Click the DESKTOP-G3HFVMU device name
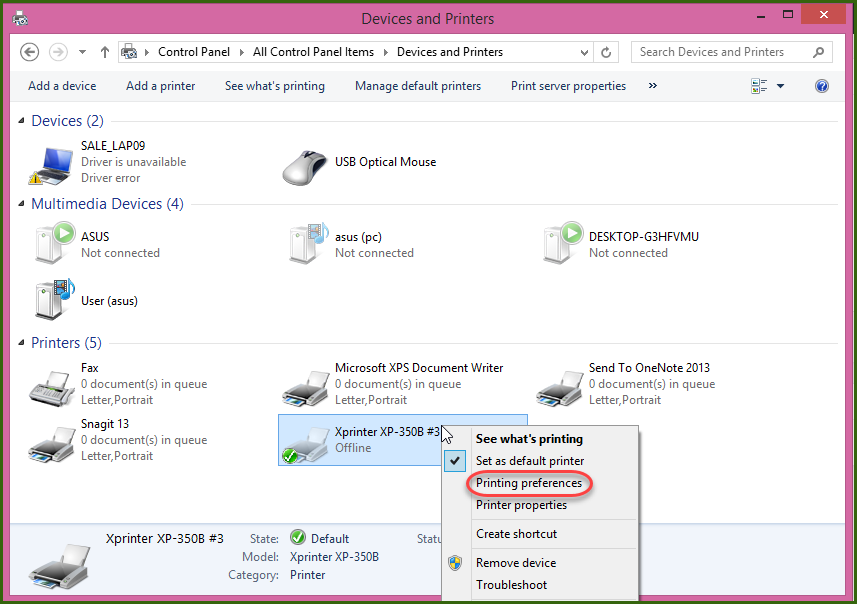Image resolution: width=857 pixels, height=604 pixels. click(643, 237)
